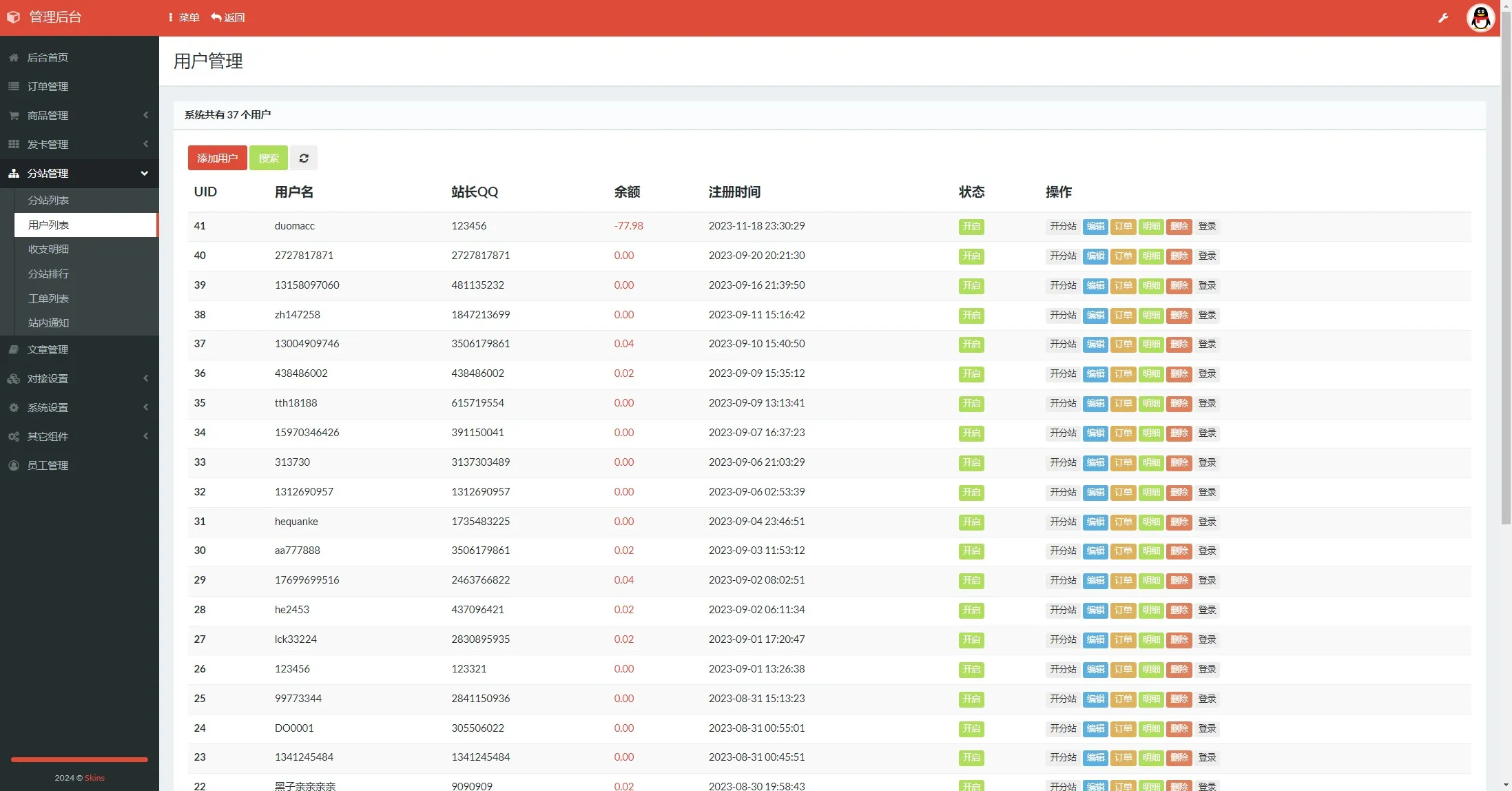Click the refresh icon button
Image resolution: width=1512 pixels, height=791 pixels.
tap(304, 158)
